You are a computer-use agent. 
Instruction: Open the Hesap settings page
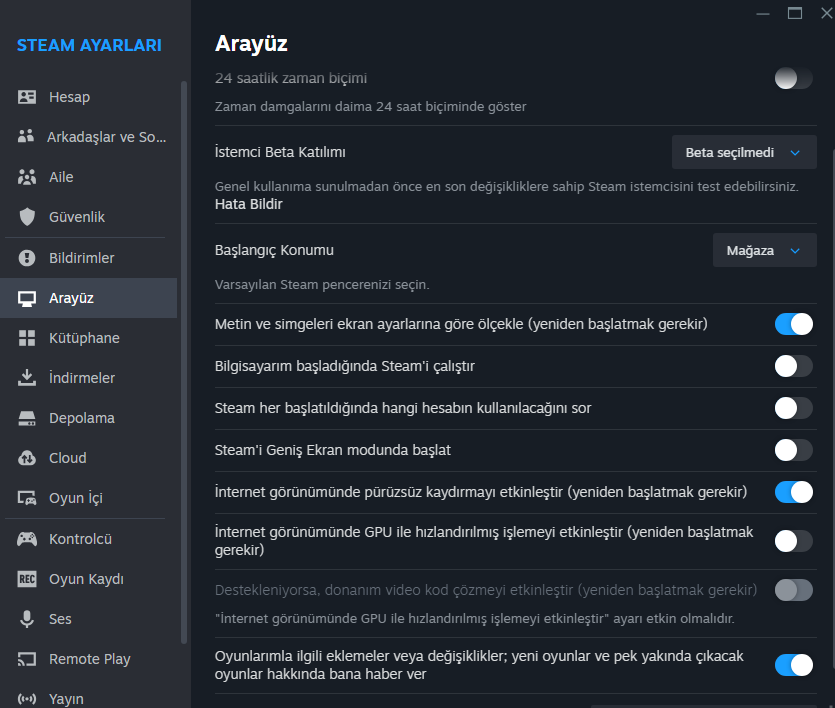click(88, 97)
